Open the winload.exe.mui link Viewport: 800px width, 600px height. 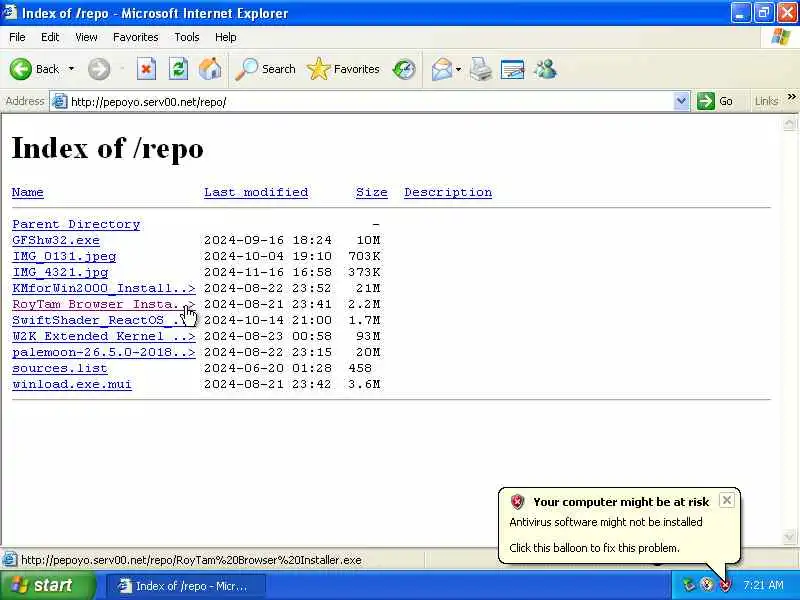tap(72, 384)
